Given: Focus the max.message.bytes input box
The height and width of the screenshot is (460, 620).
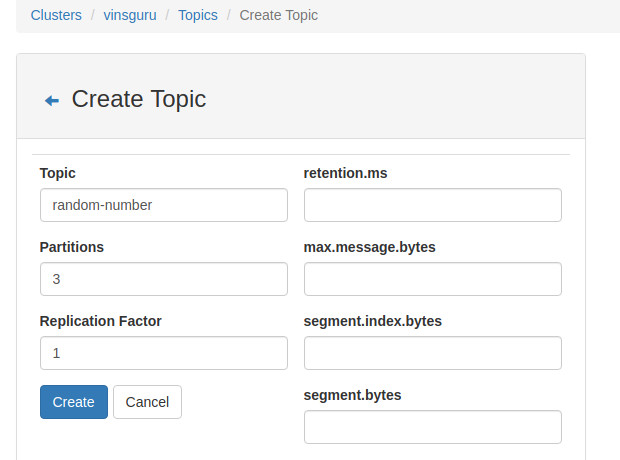Looking at the screenshot, I should (x=432, y=279).
